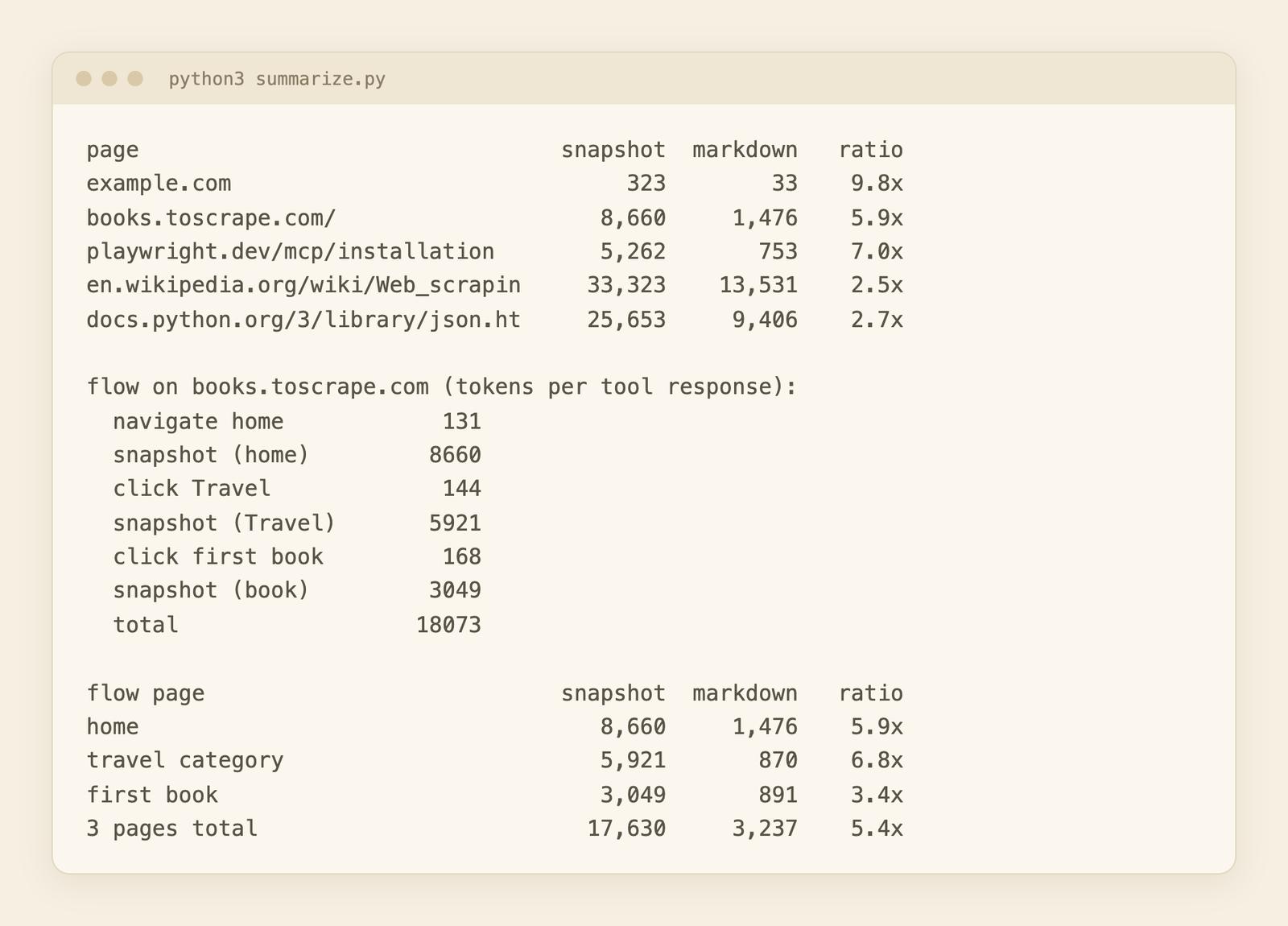Screen dimensions: 1288x926
Task: Click the "python3 summarize.py" window title
Action: coord(277,79)
